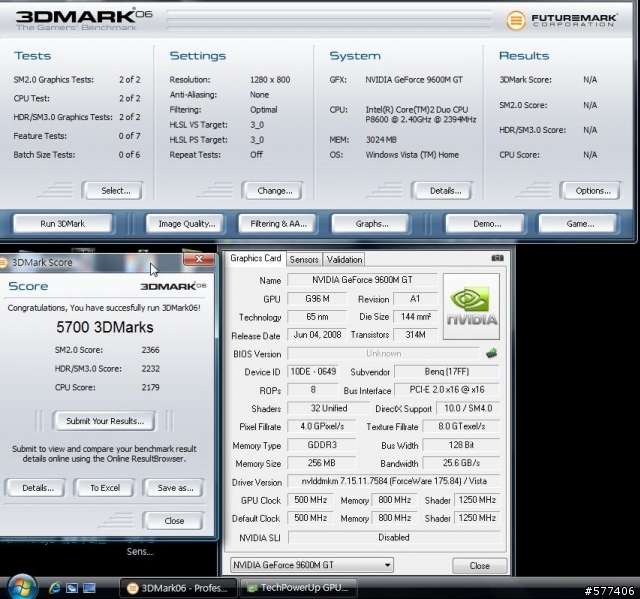
Task: Launch the Demo
Action: (x=487, y=224)
